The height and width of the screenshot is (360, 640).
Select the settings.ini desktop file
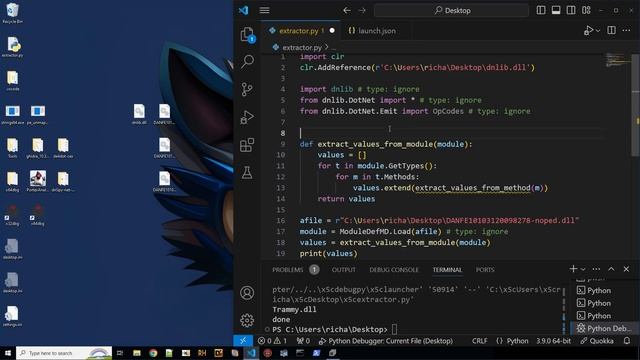[x=12, y=316]
